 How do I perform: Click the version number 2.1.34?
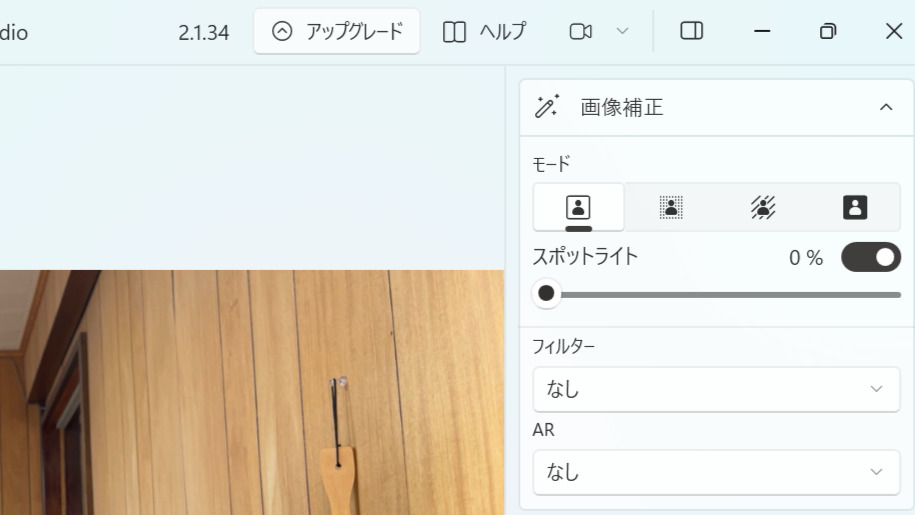[x=203, y=33]
